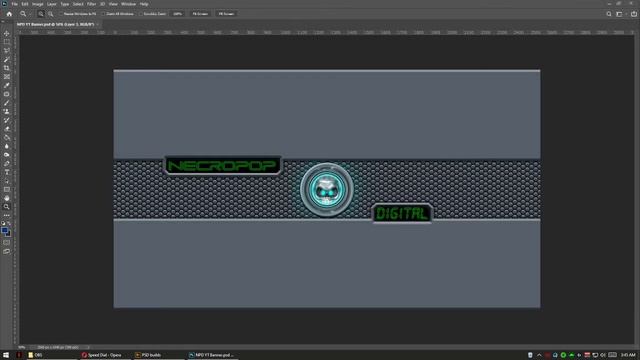Open the Windows Start button
This screenshot has height=360, width=640.
click(x=6, y=355)
